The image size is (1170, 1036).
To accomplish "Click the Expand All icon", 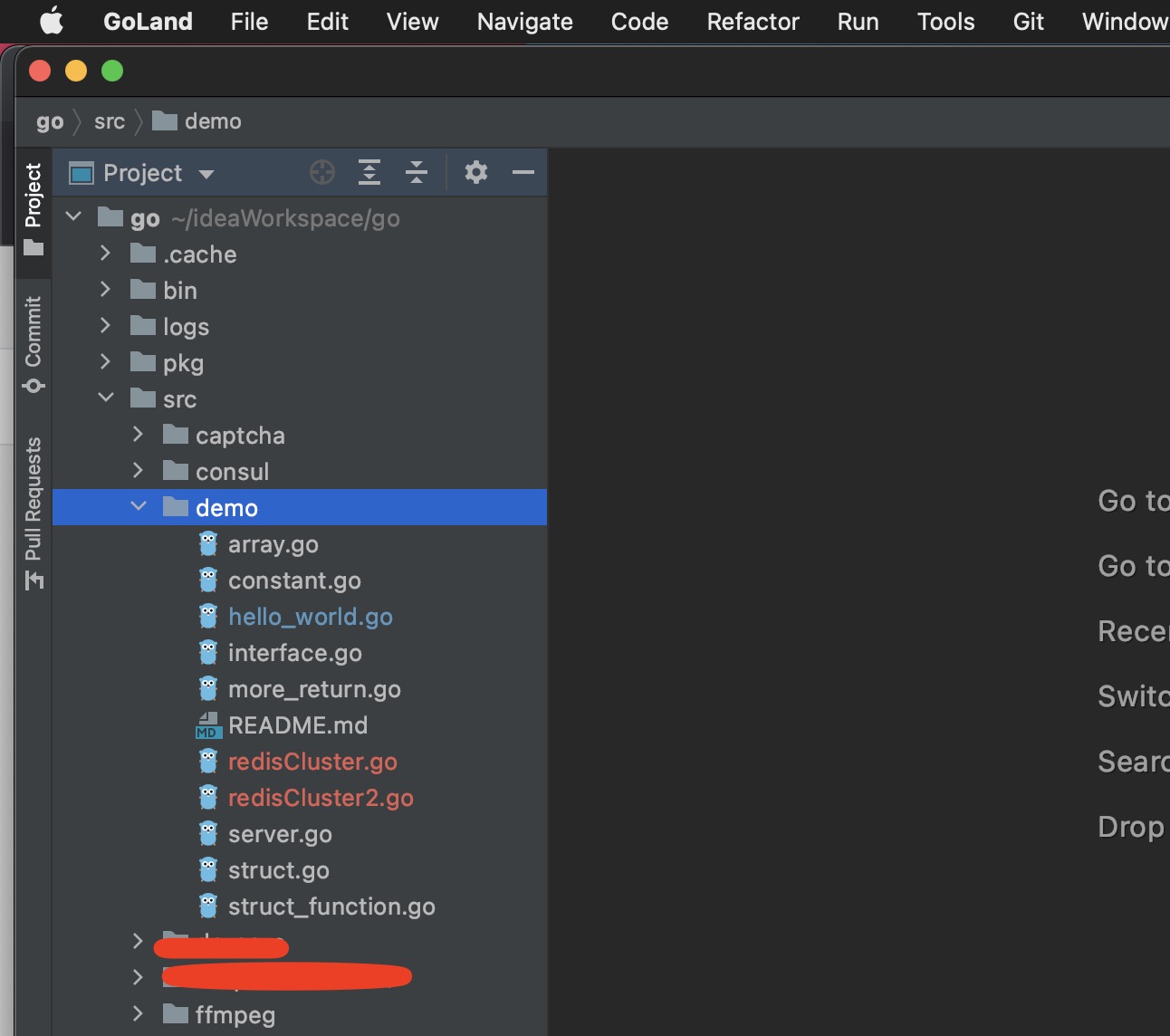I will coord(369,172).
